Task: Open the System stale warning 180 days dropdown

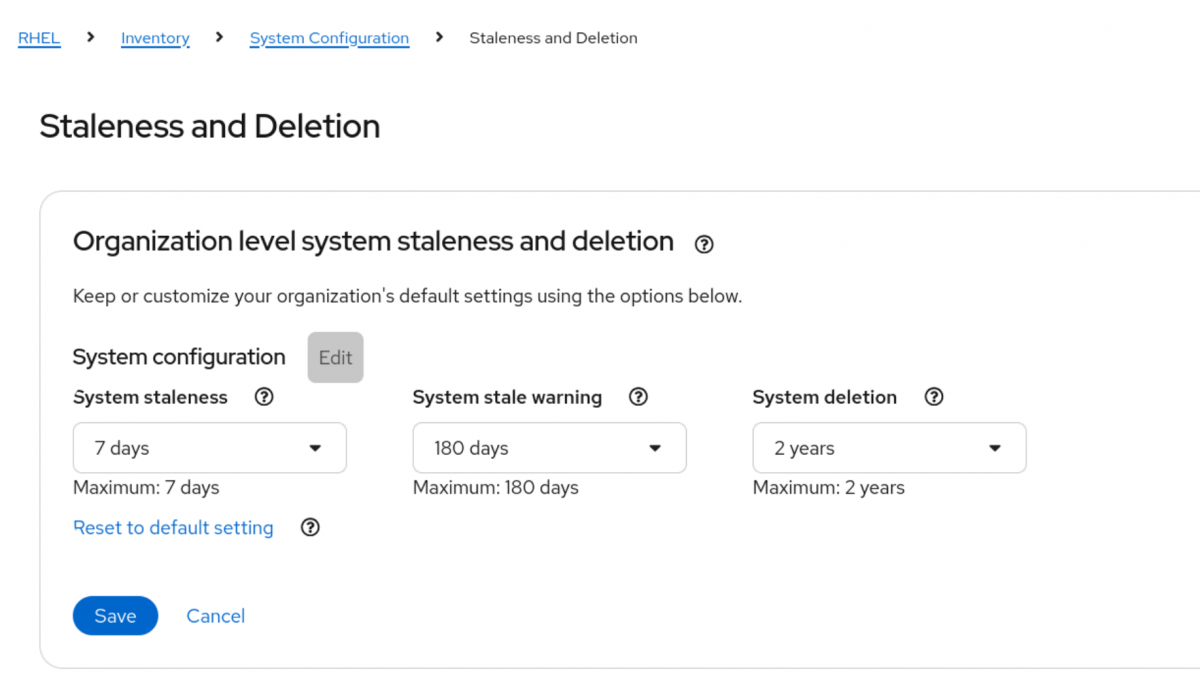Action: (549, 448)
